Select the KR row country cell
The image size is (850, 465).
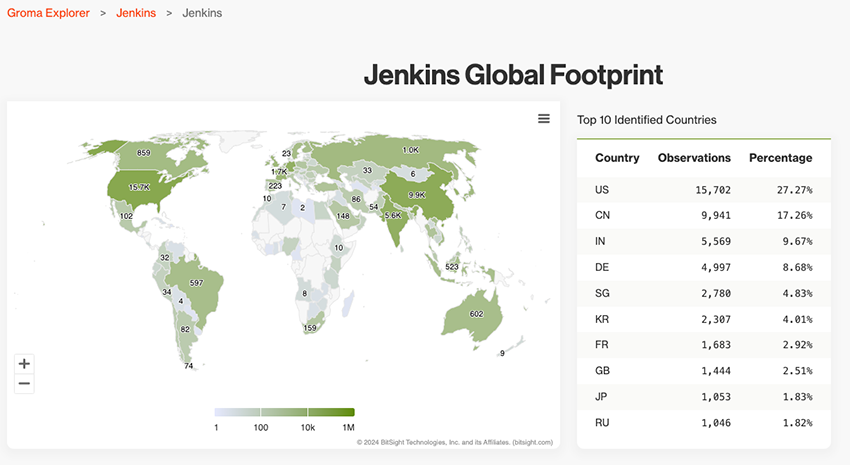click(x=602, y=319)
